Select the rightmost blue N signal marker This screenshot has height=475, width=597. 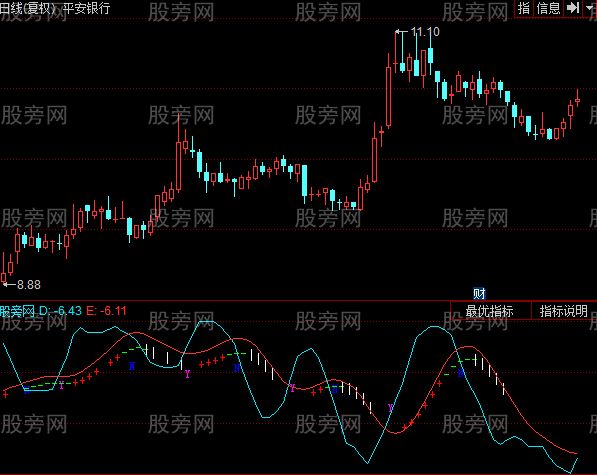[461, 373]
